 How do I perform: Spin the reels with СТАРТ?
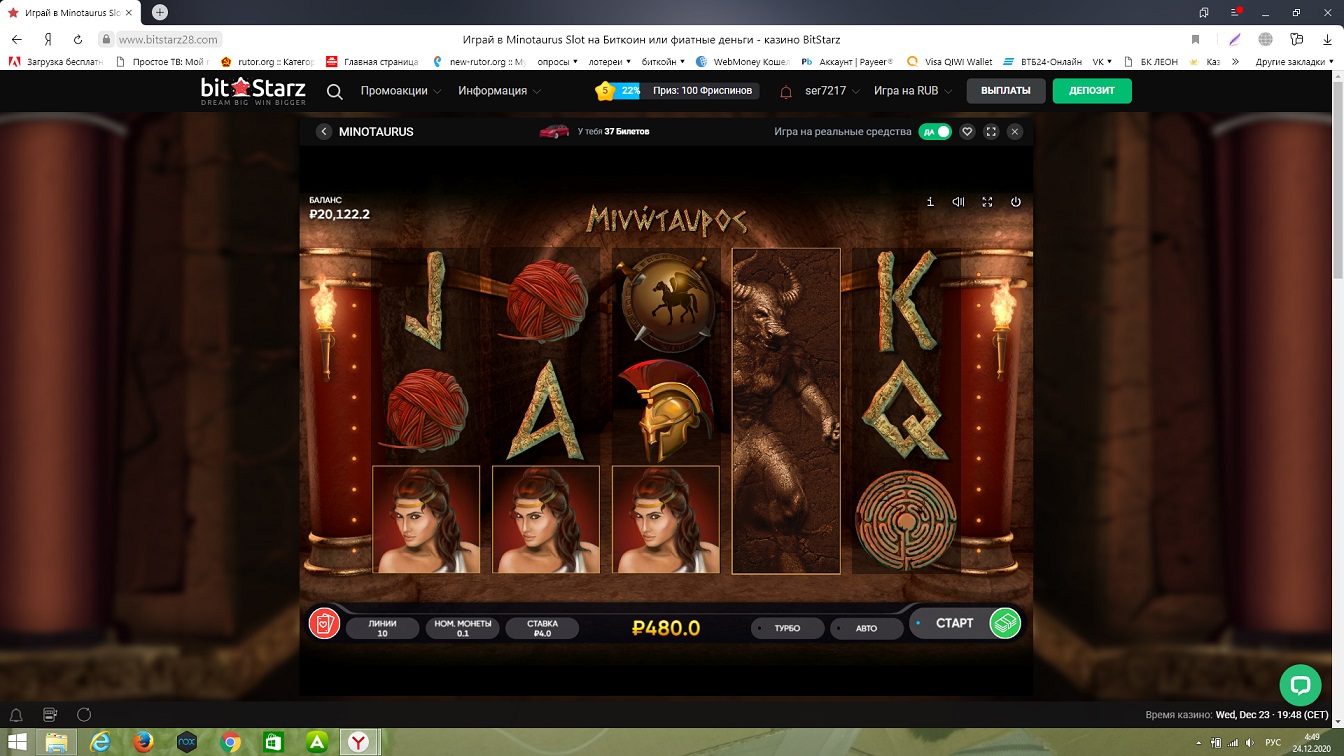(954, 623)
